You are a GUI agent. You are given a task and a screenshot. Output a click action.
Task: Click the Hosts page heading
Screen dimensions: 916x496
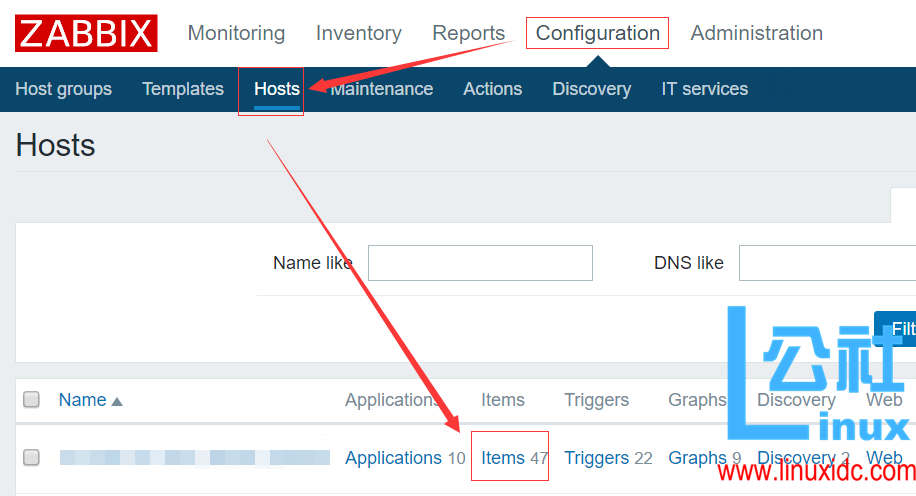(x=55, y=145)
